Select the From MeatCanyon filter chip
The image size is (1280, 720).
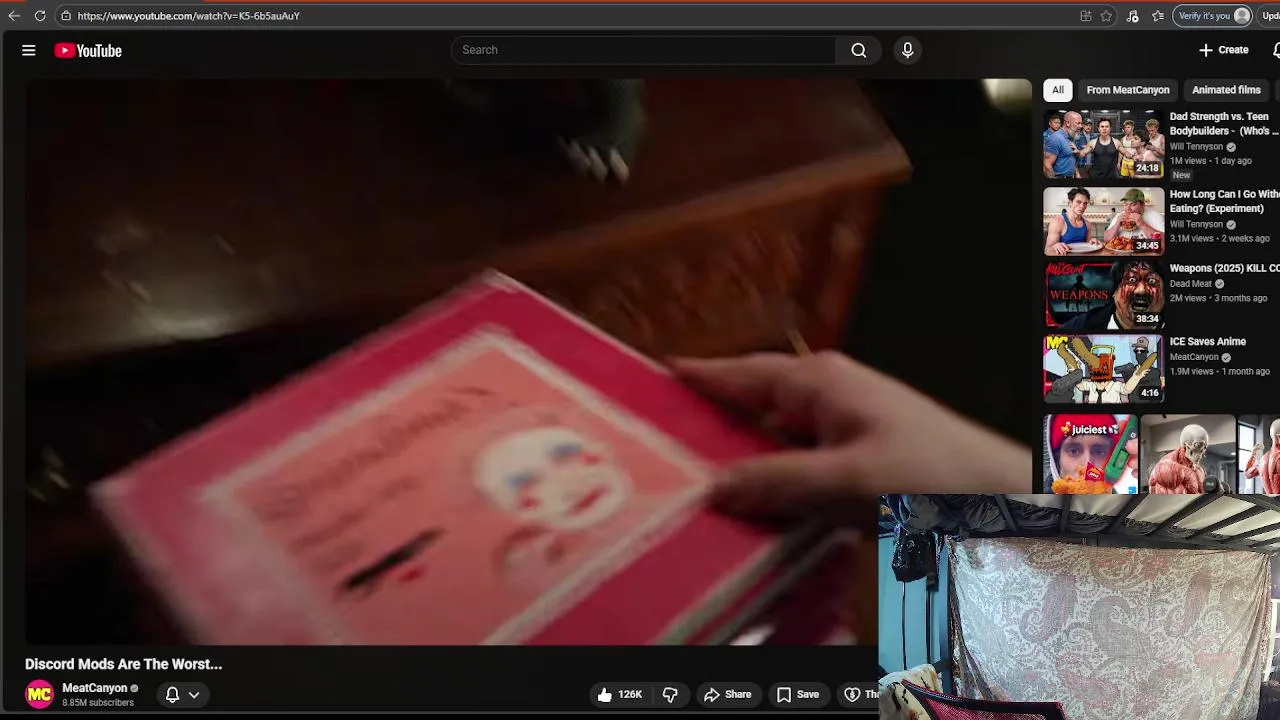click(x=1128, y=90)
